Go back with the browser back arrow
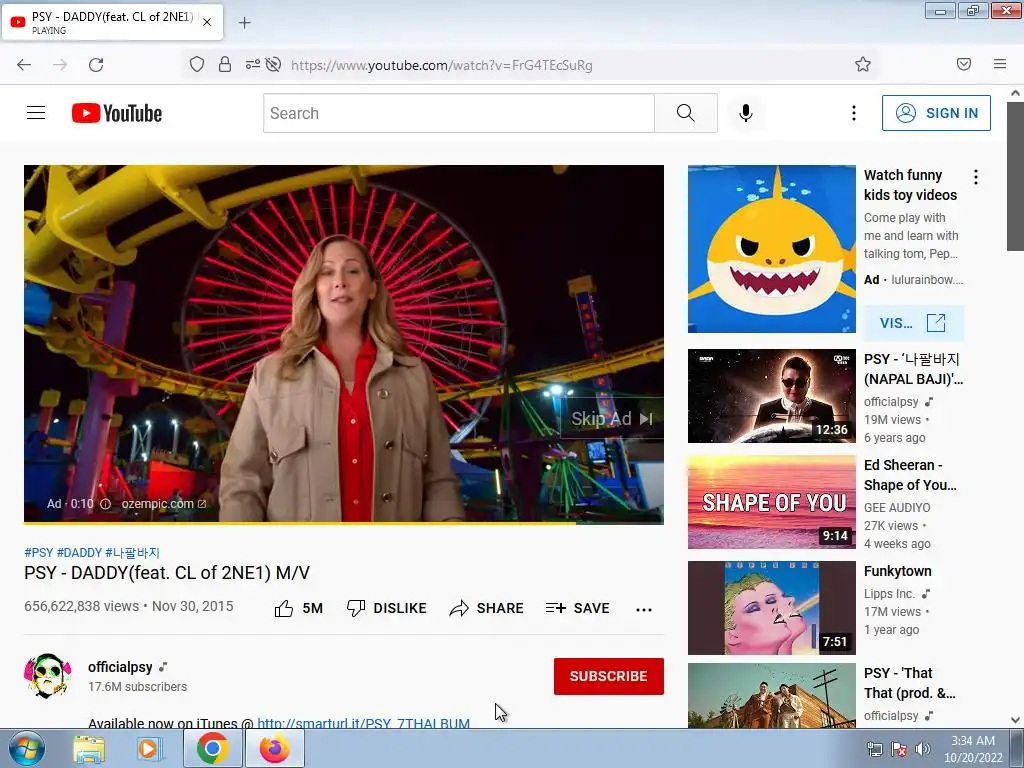 coord(24,65)
